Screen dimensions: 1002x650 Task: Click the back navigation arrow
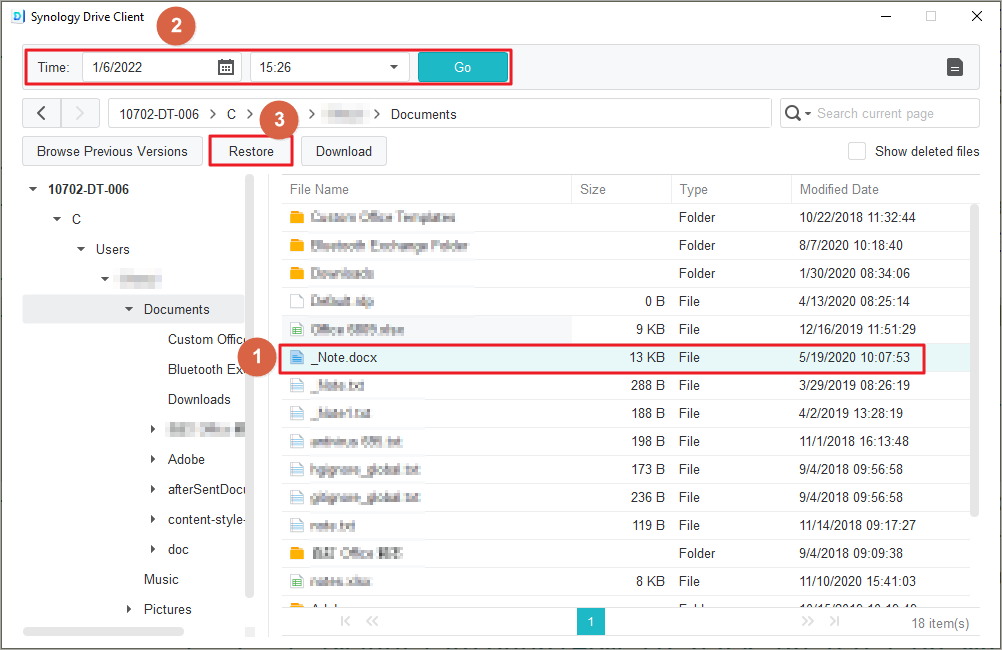(x=41, y=114)
